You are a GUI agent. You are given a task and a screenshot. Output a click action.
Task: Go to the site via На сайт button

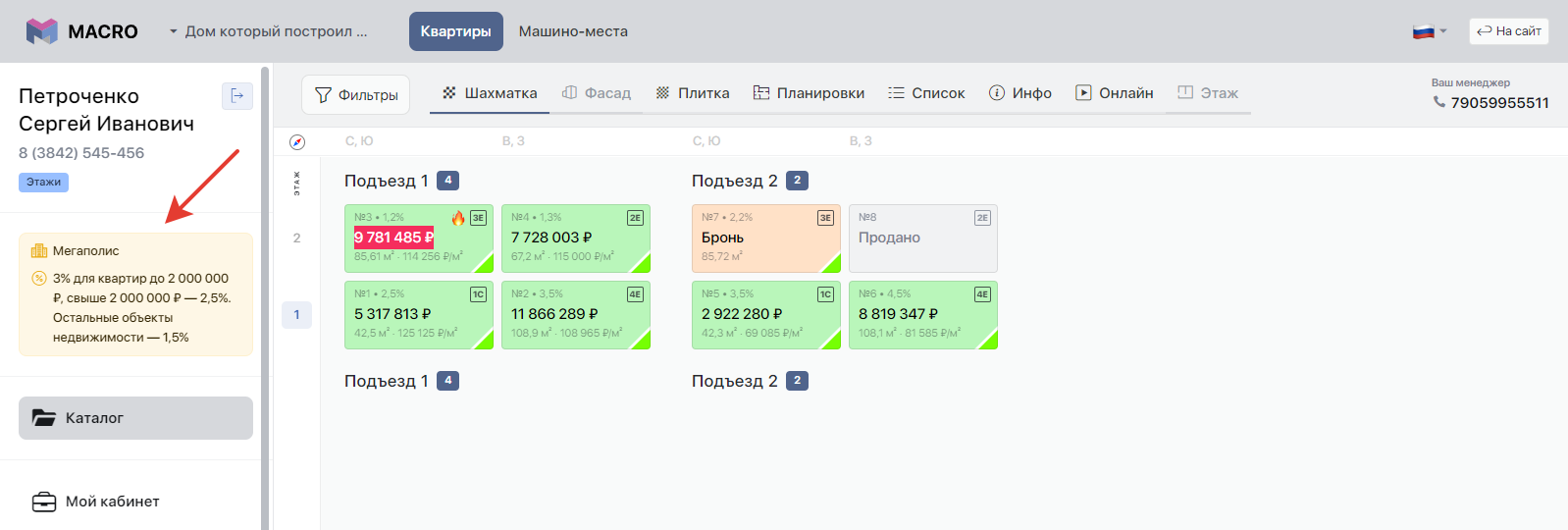coord(1508,31)
